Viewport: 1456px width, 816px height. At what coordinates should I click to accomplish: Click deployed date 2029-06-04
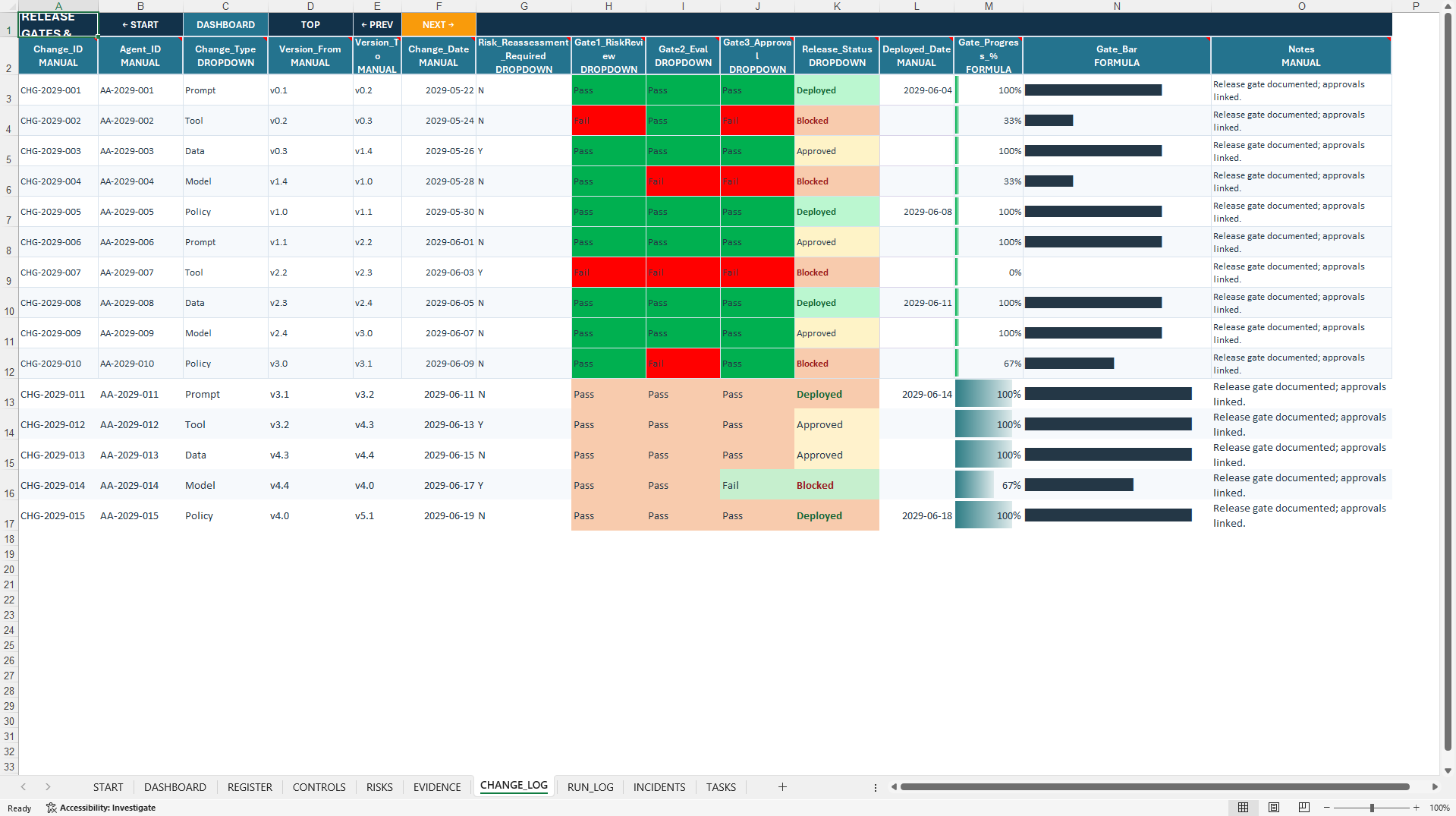[x=917, y=90]
